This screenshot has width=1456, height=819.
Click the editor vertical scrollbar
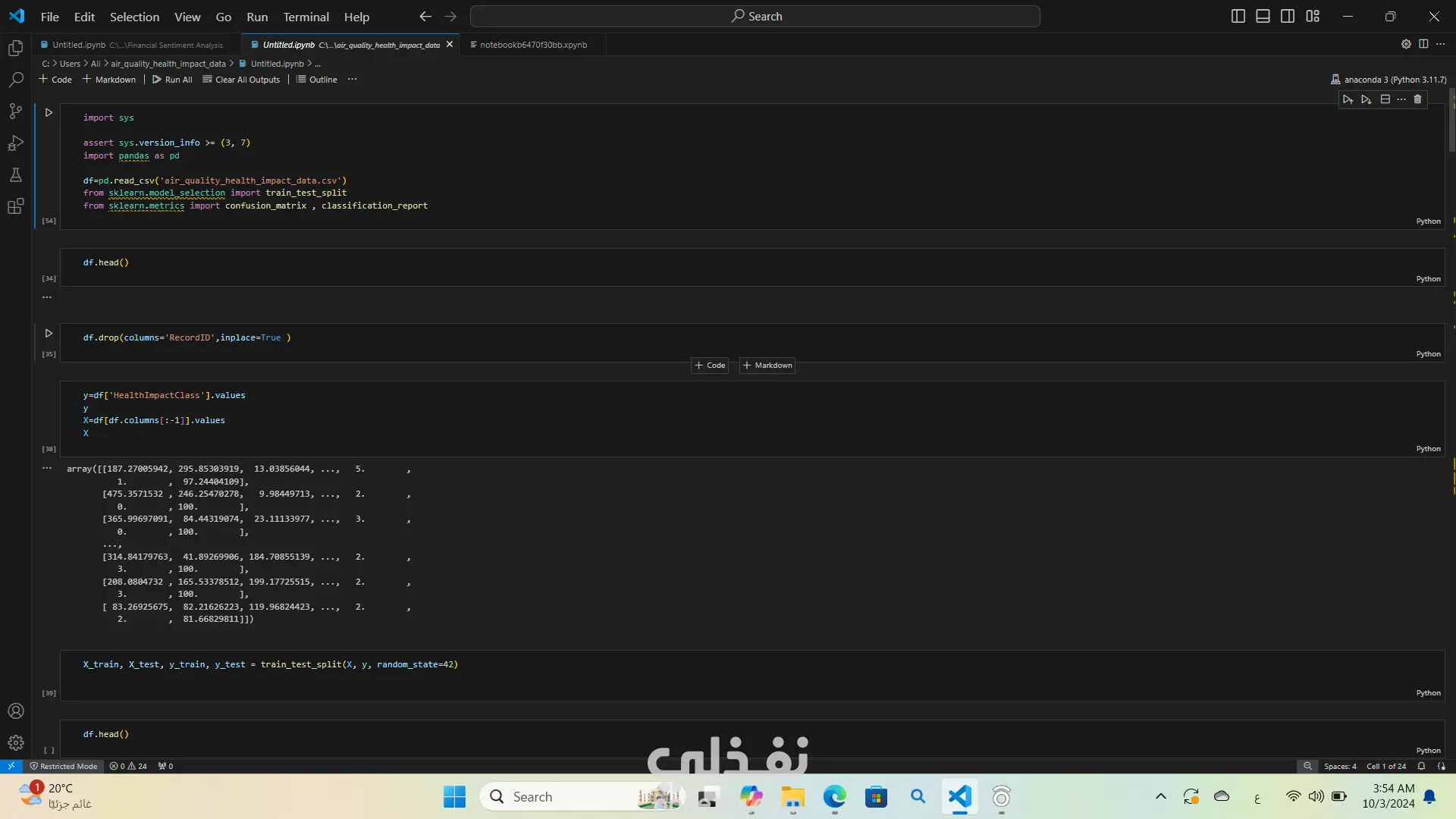click(1451, 121)
